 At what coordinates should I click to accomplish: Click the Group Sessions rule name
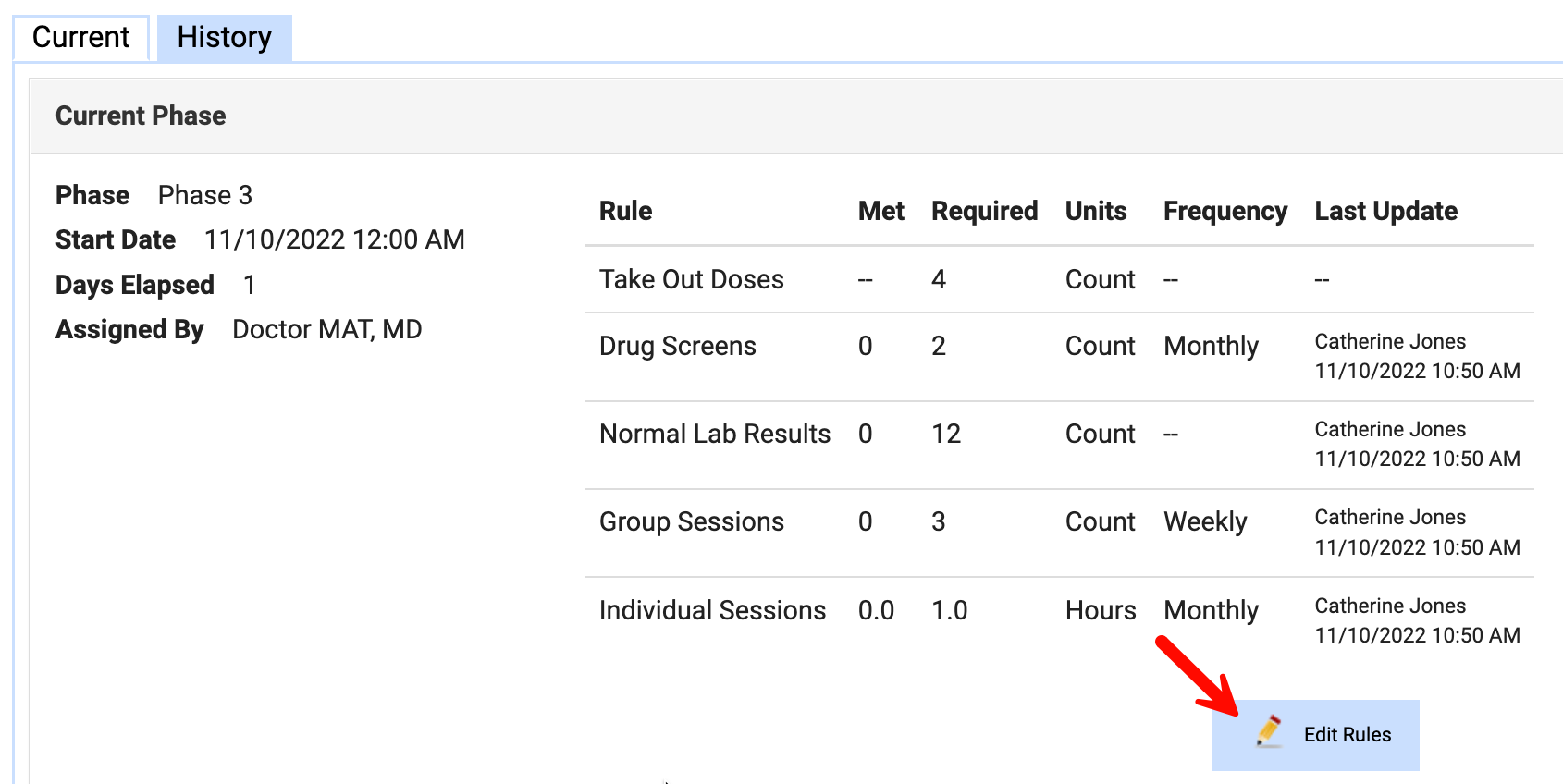691,521
